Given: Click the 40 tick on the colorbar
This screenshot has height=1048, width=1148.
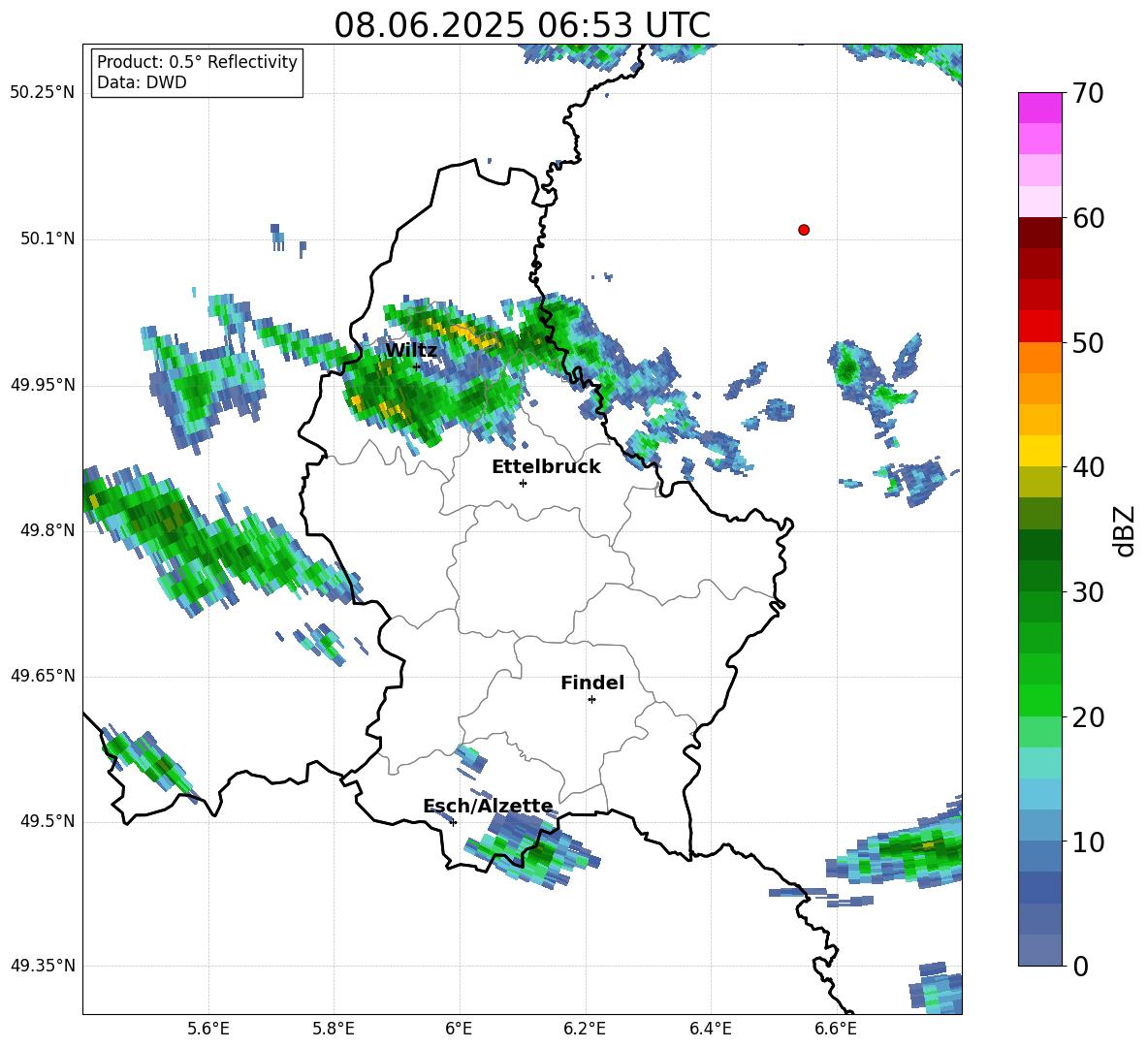Looking at the screenshot, I should click(1088, 467).
